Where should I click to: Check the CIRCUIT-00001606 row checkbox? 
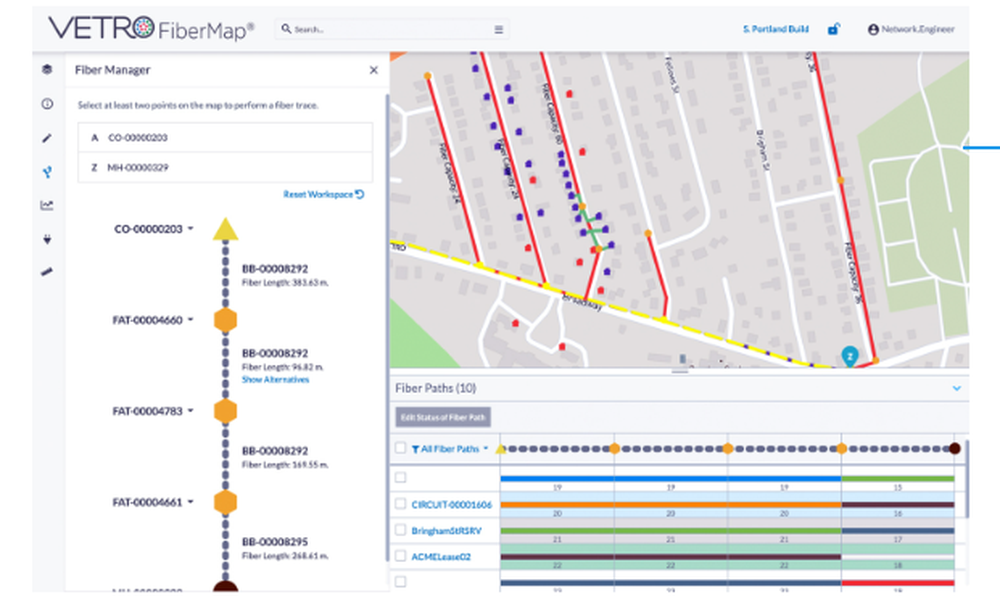pyautogui.click(x=401, y=504)
